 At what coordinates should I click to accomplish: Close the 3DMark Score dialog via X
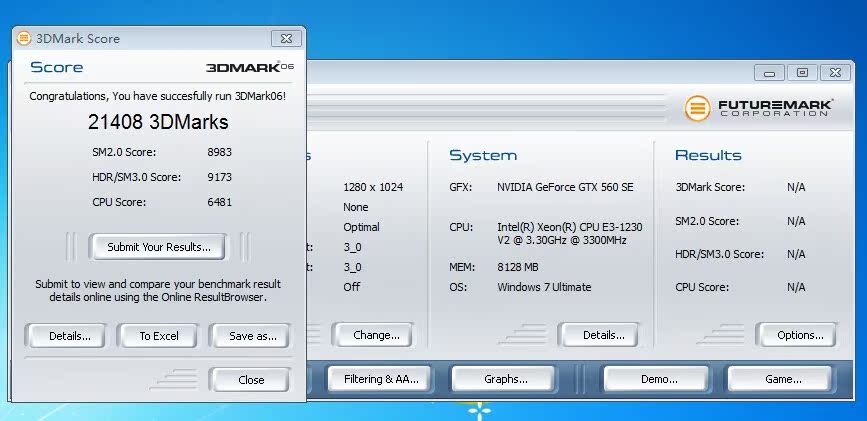[286, 39]
